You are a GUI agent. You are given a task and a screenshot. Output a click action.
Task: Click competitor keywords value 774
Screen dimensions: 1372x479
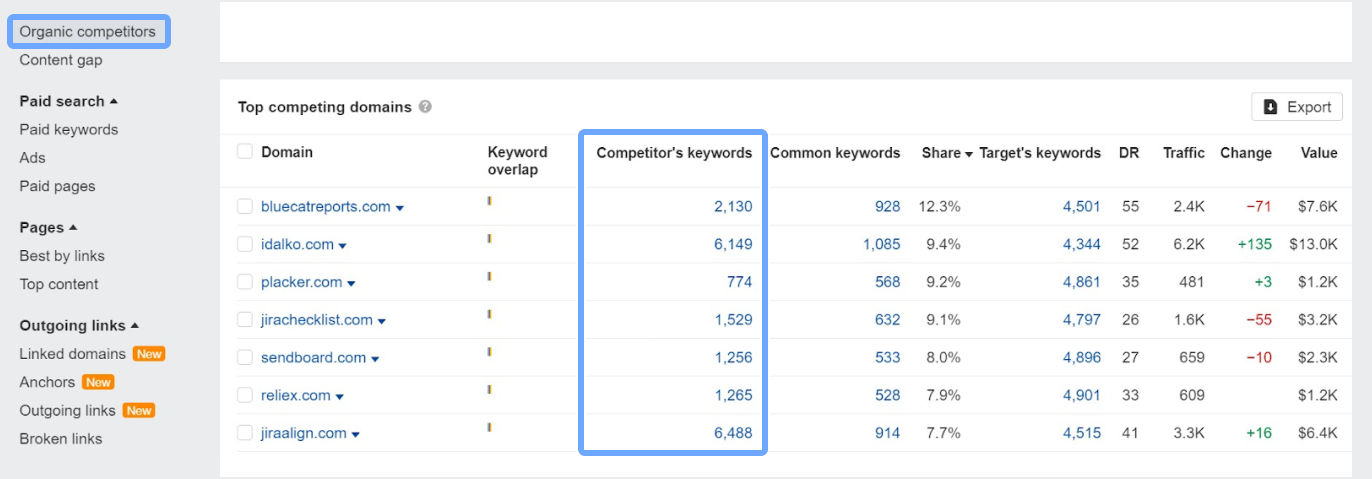click(740, 282)
